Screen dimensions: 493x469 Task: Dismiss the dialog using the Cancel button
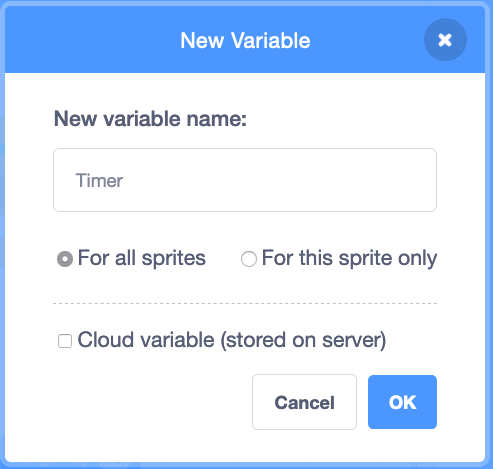point(304,402)
